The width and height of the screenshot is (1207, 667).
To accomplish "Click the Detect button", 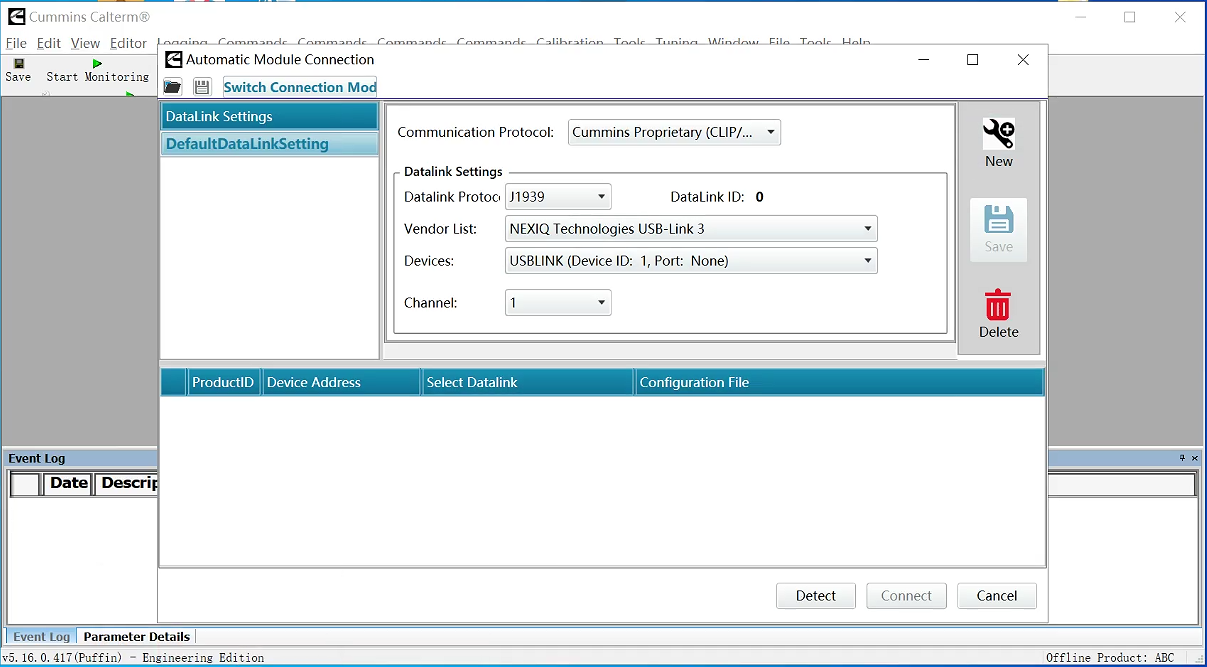I will click(816, 596).
